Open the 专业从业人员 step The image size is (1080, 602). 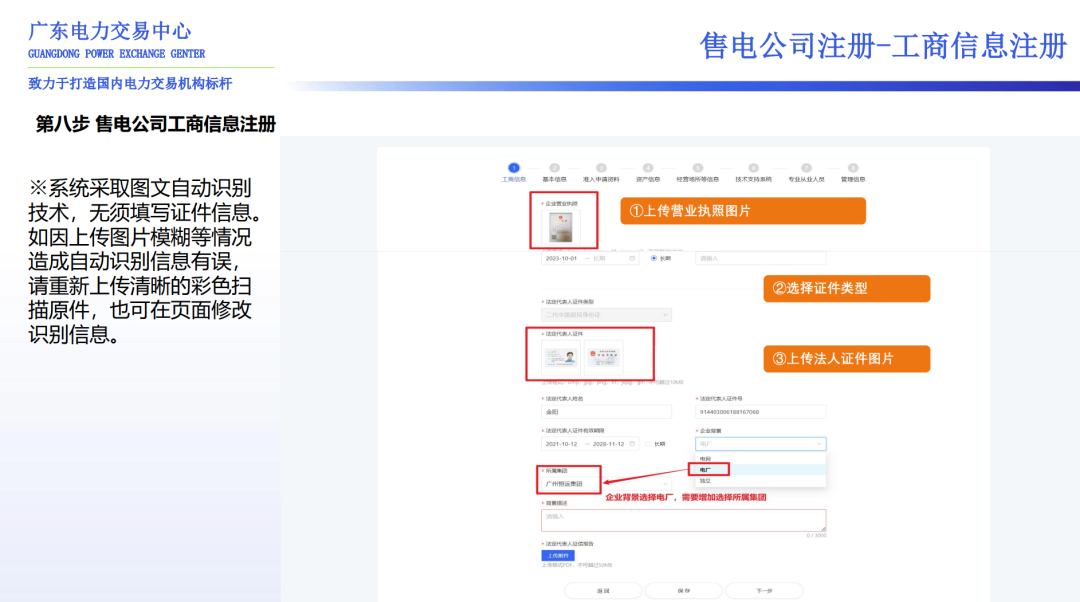pyautogui.click(x=806, y=166)
